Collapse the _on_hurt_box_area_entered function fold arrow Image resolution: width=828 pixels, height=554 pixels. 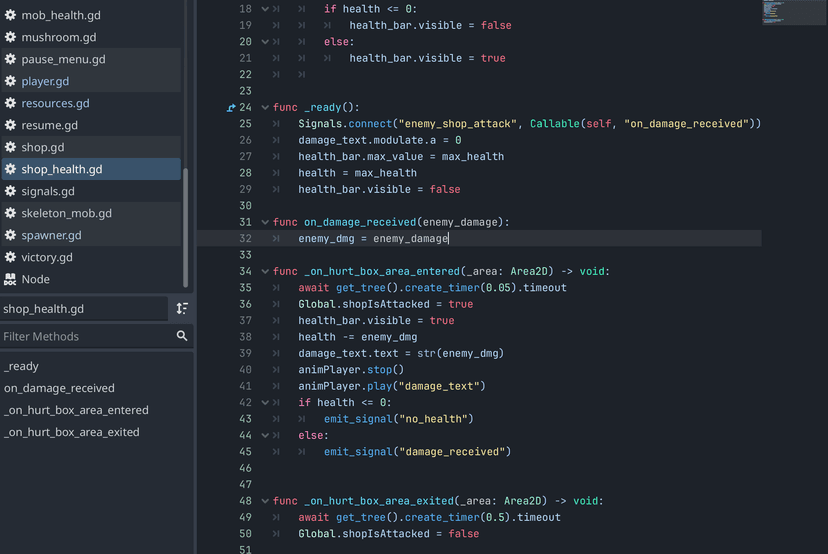point(265,271)
